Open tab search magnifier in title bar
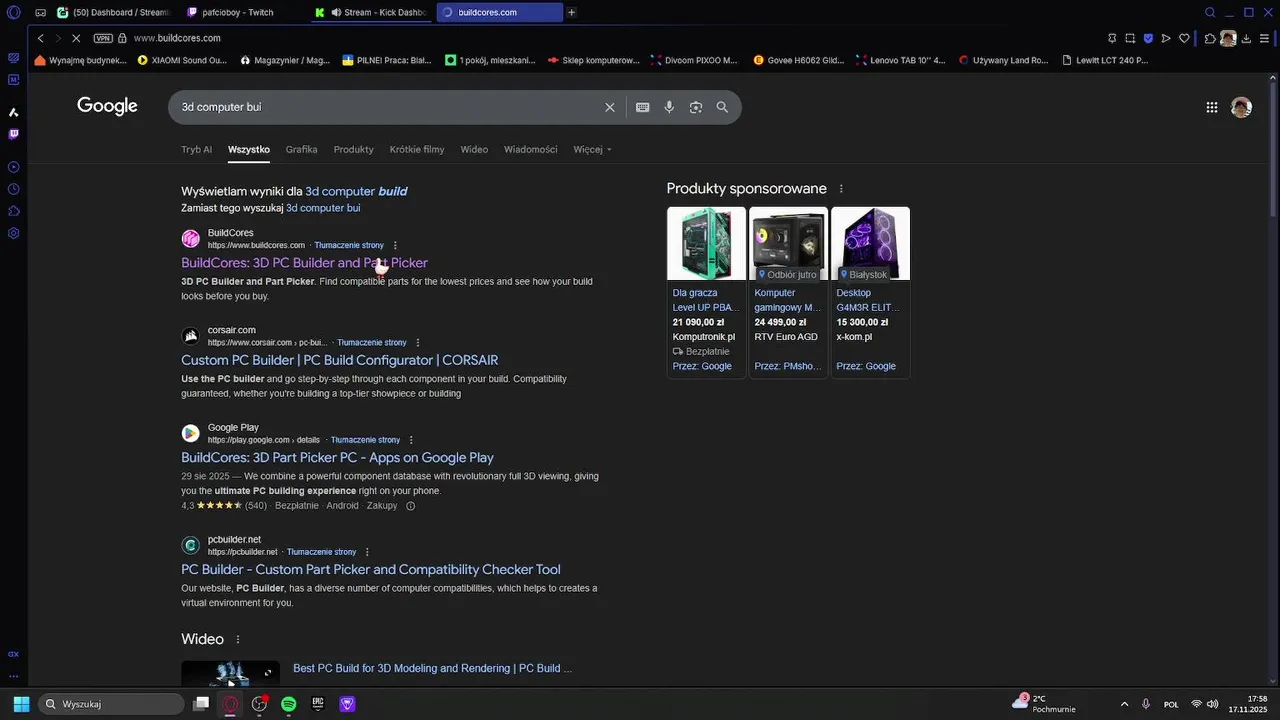1280x720 pixels. coord(1210,12)
